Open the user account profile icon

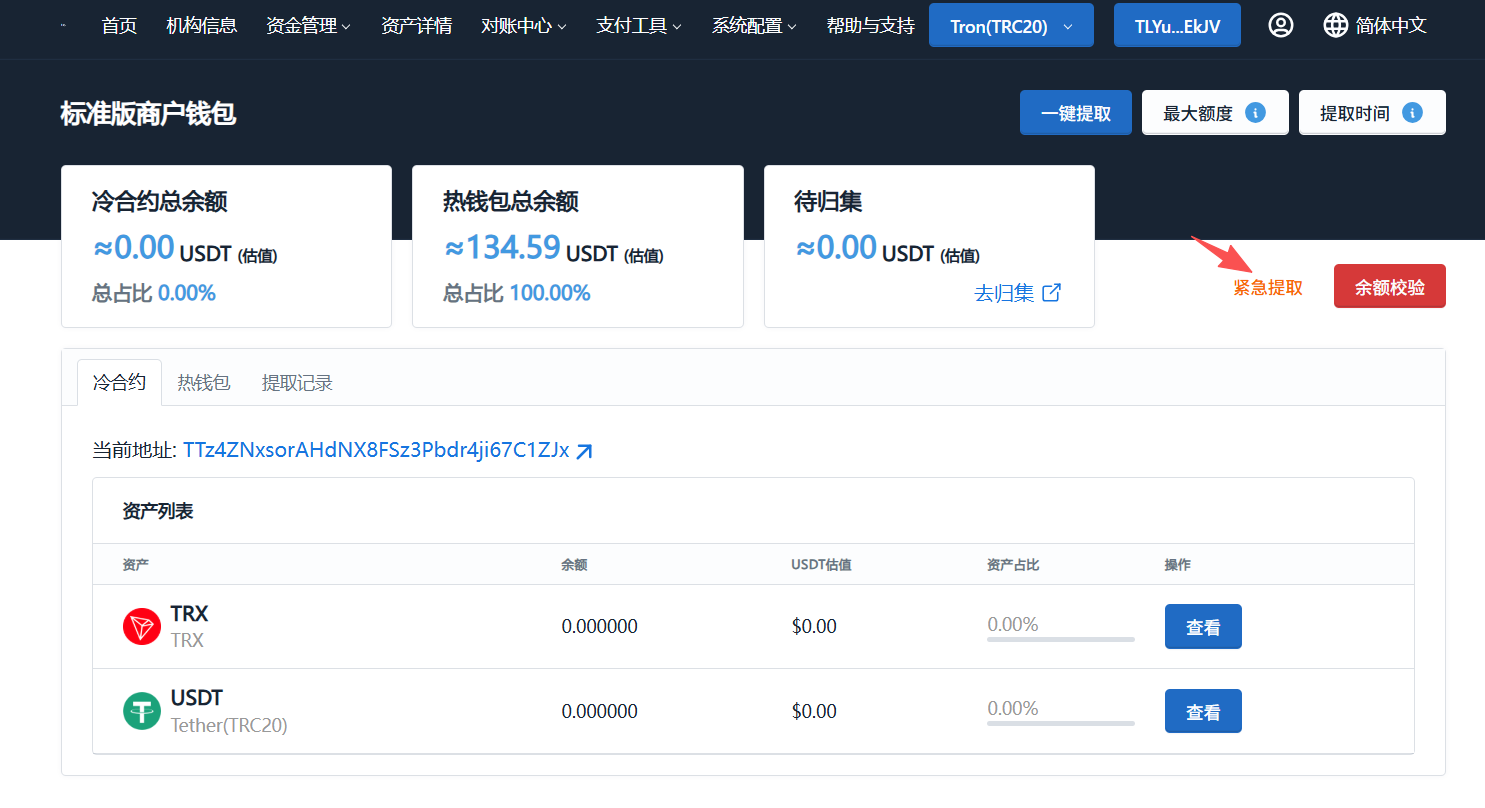pos(1280,25)
